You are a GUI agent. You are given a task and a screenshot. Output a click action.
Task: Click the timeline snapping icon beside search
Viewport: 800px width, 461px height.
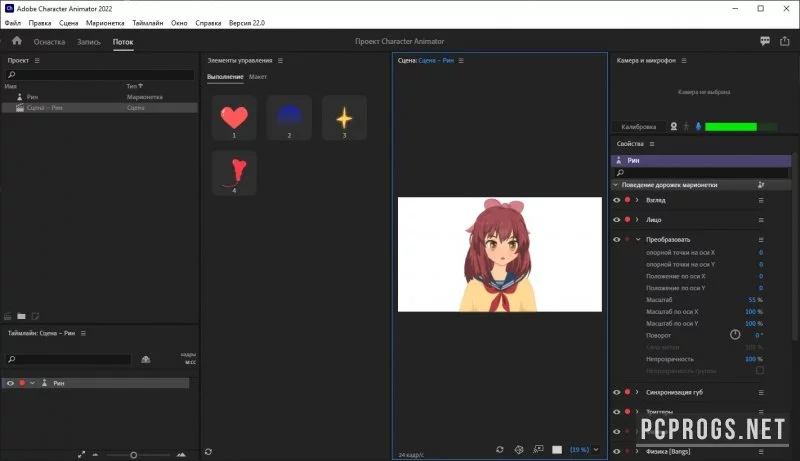click(145, 359)
